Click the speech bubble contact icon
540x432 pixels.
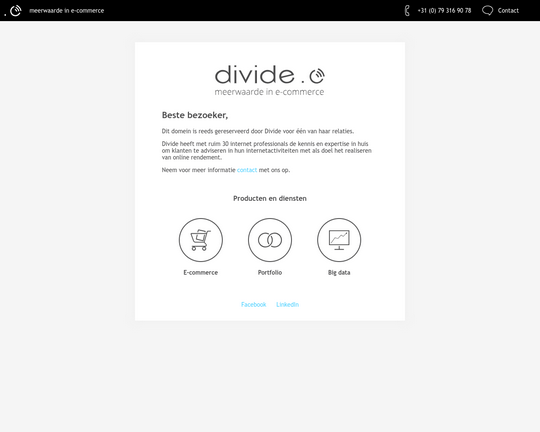click(x=487, y=10)
